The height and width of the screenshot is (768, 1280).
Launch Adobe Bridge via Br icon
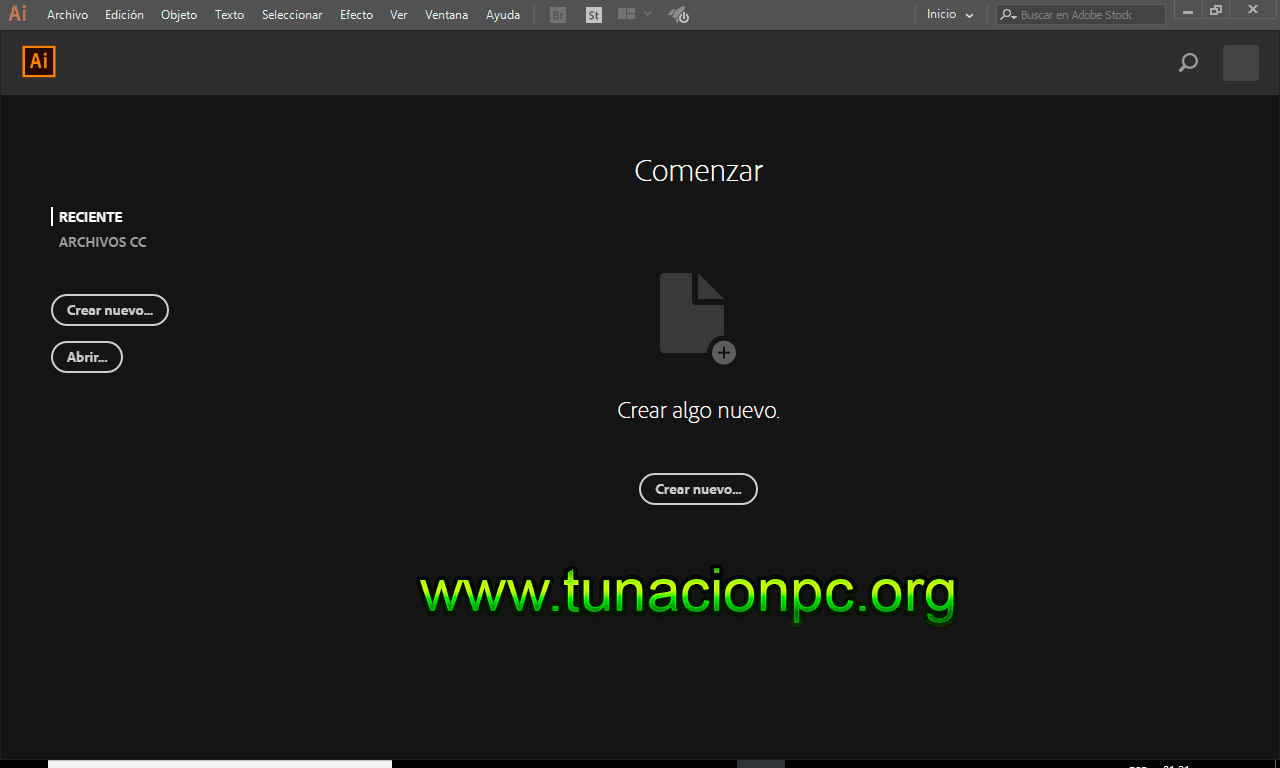pos(558,15)
